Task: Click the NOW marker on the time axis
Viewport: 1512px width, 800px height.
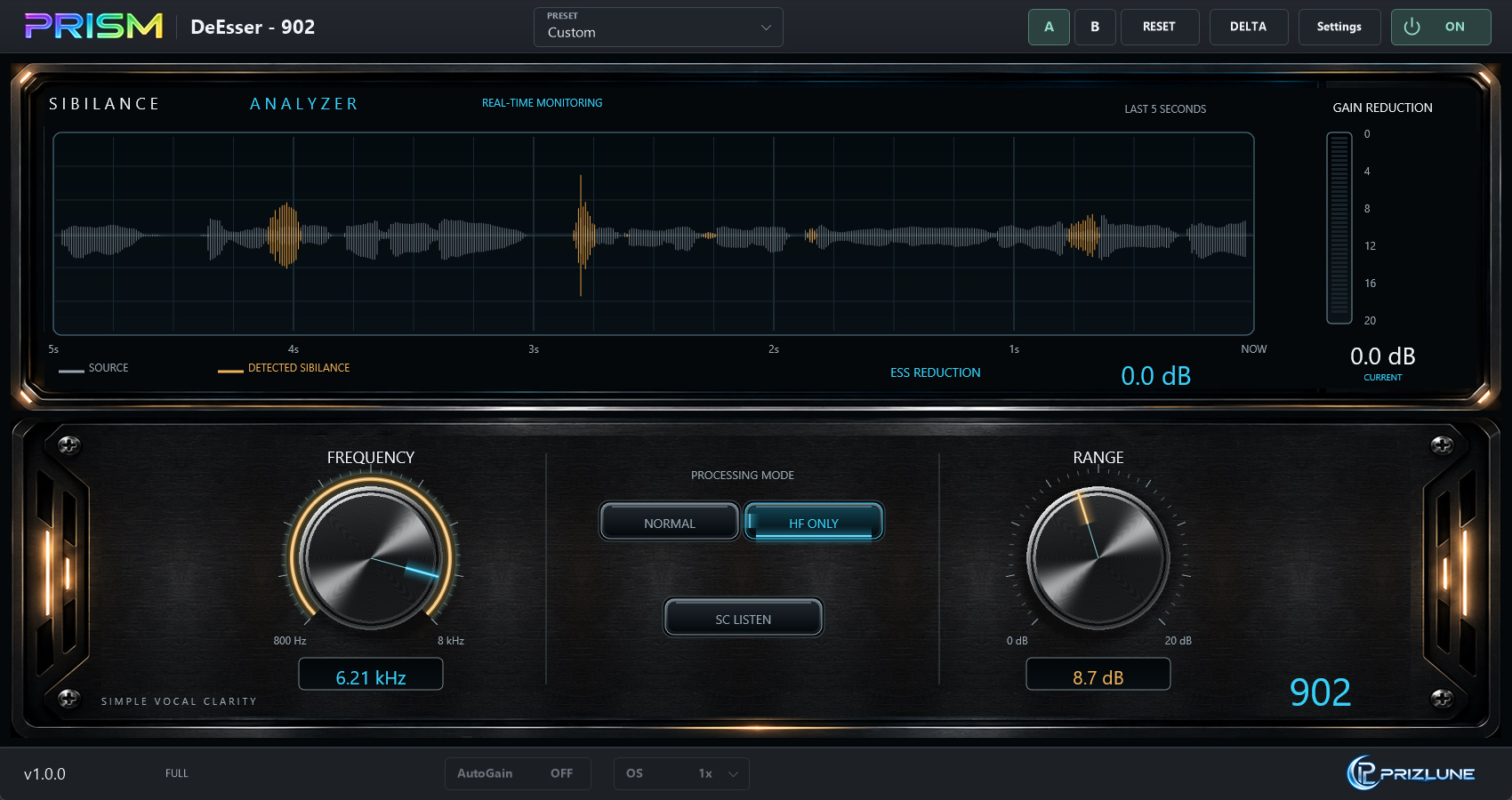Action: pyautogui.click(x=1254, y=349)
